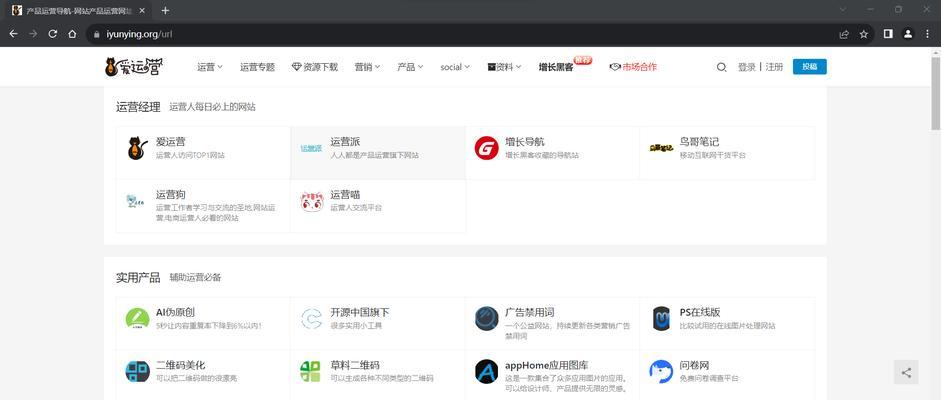Open the 草料二维码 link title
The image size is (941, 400).
pos(355,365)
